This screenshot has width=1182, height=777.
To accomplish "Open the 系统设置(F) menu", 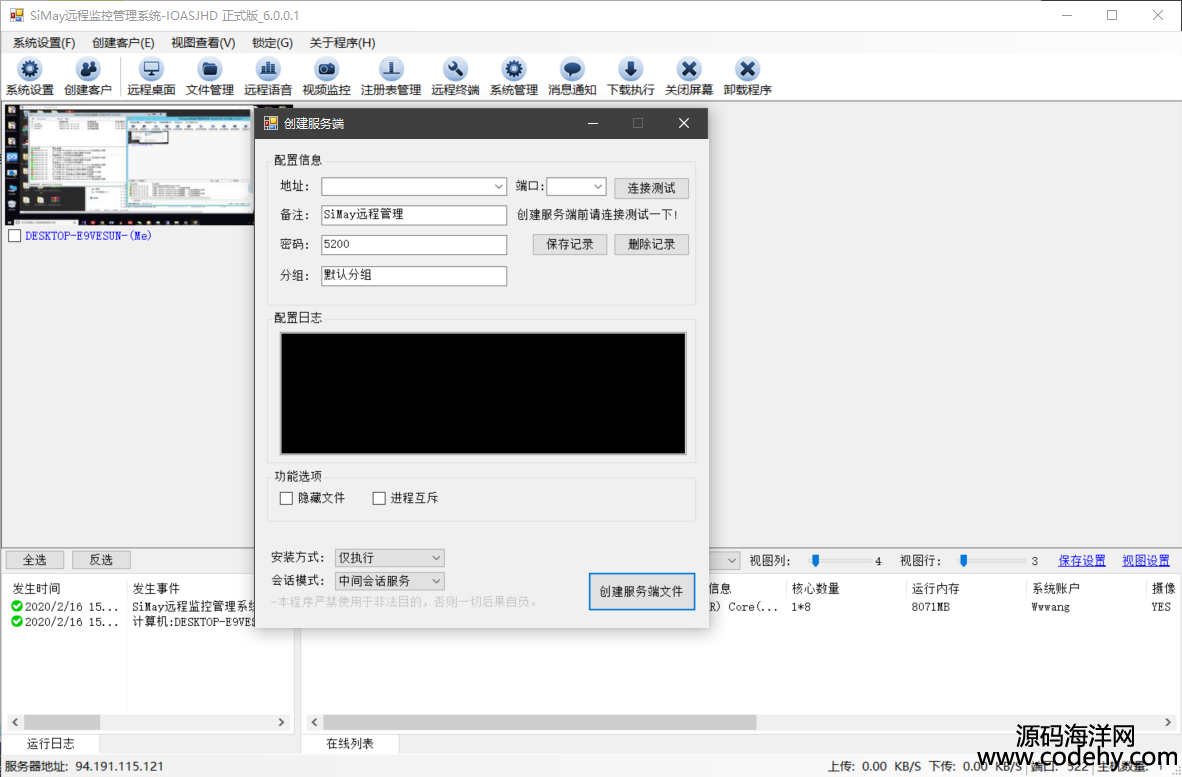I will (x=44, y=43).
